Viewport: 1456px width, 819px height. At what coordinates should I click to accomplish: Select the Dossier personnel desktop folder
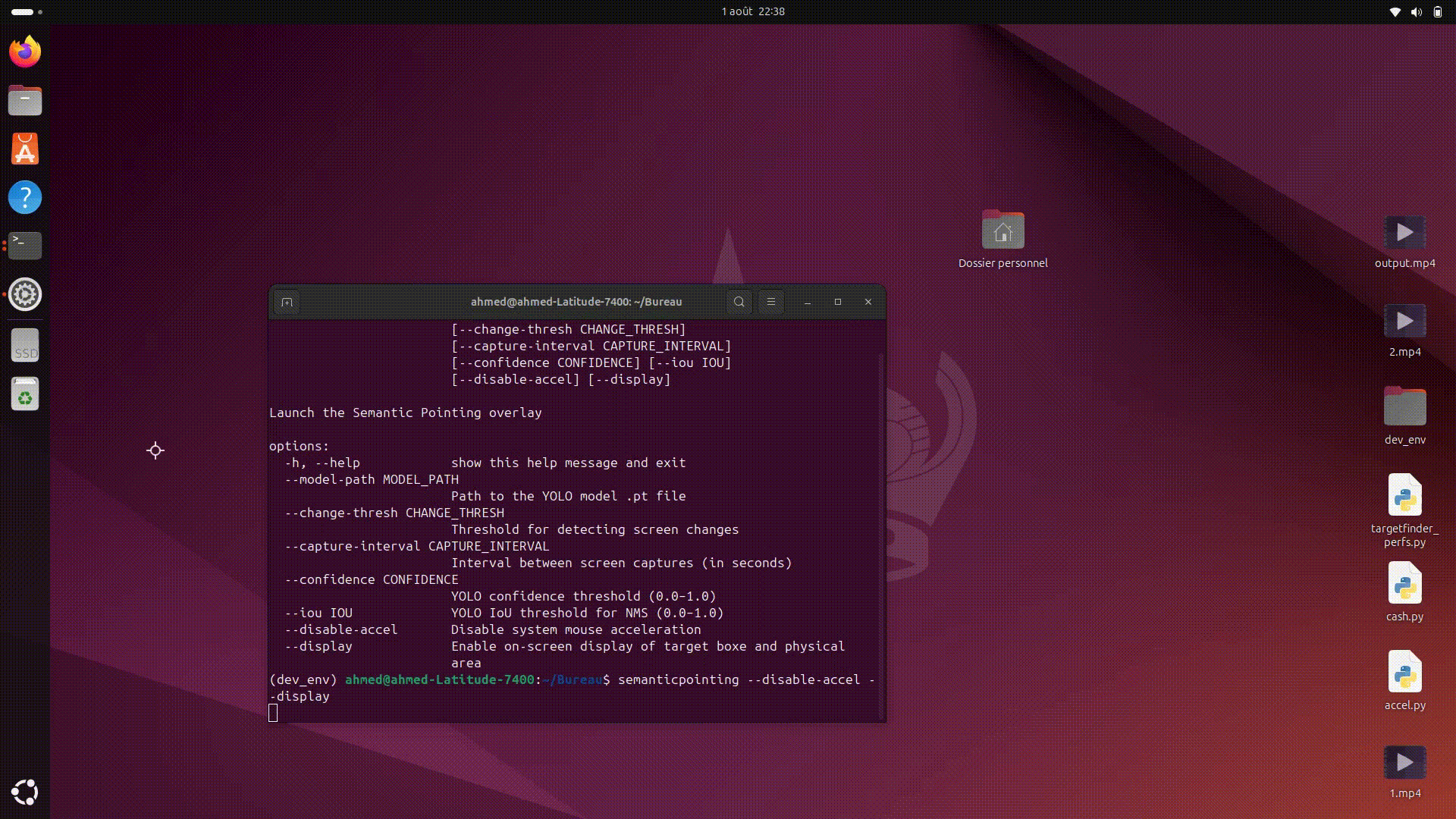[1003, 231]
